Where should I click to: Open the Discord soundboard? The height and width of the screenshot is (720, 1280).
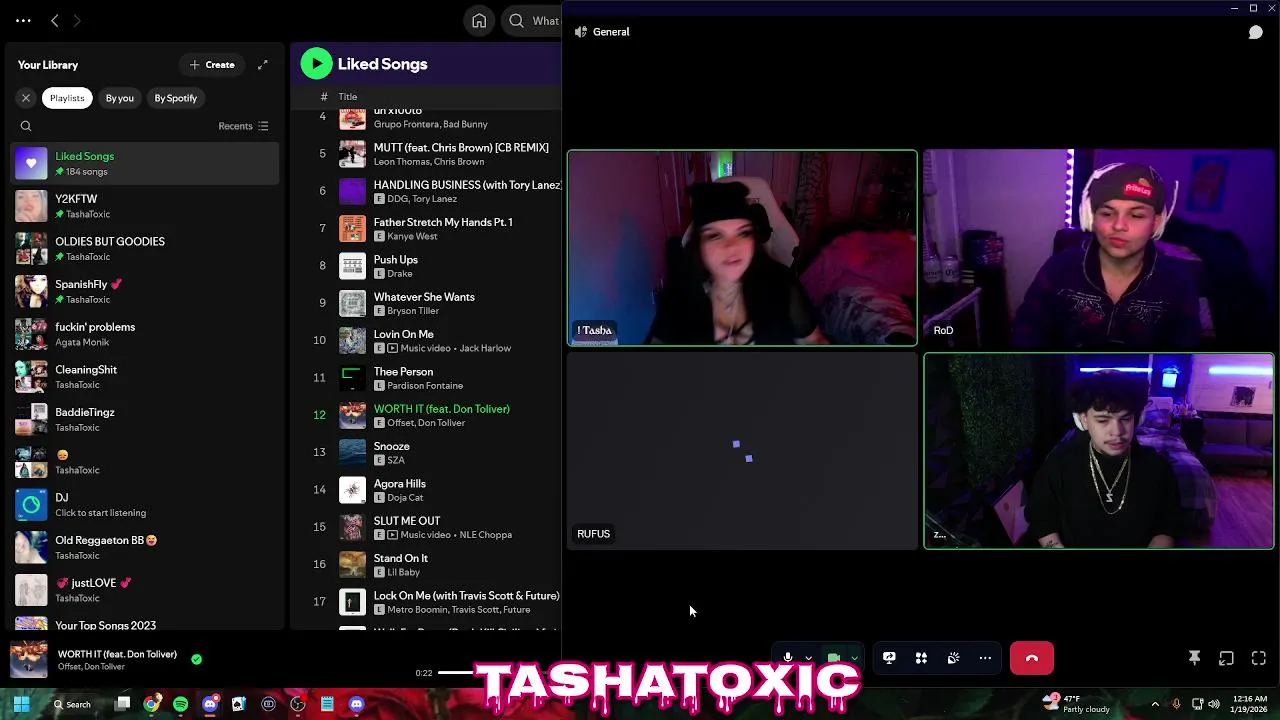(x=953, y=658)
